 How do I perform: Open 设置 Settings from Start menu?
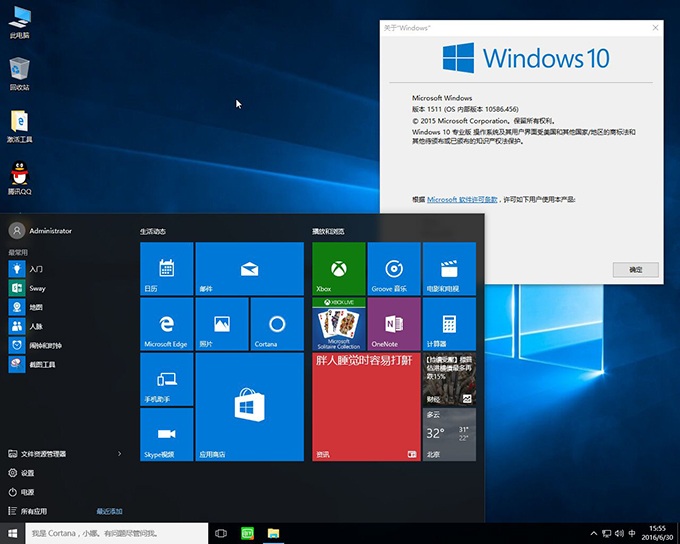28,473
